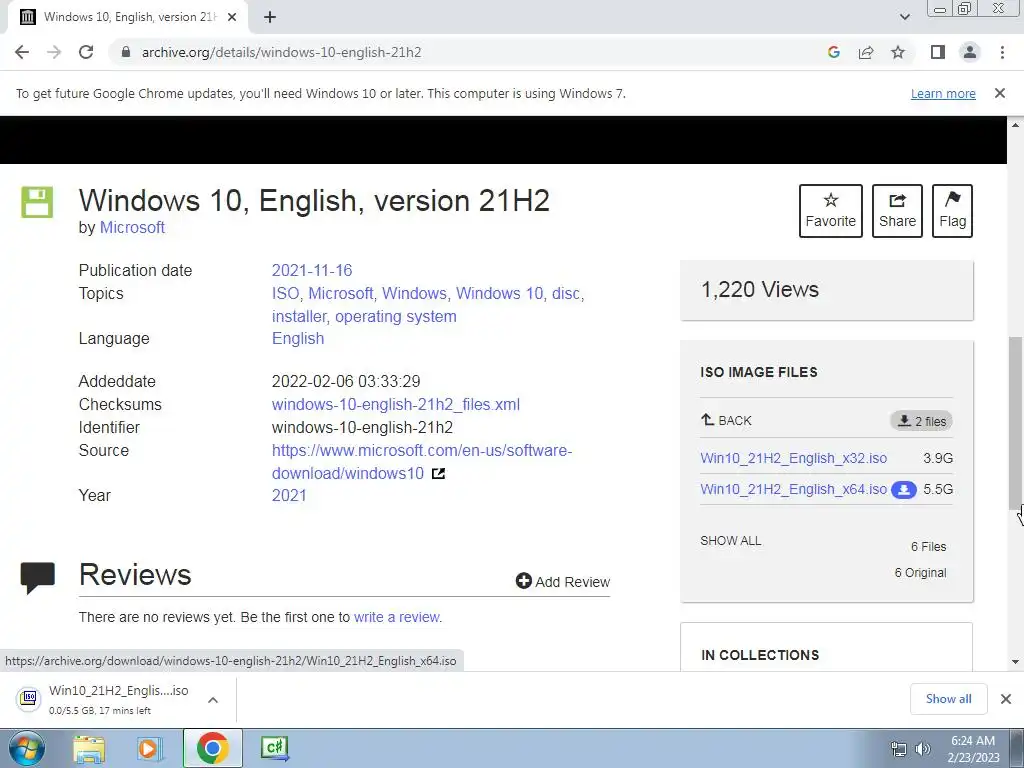Click the padlock site info icon

tap(126, 52)
